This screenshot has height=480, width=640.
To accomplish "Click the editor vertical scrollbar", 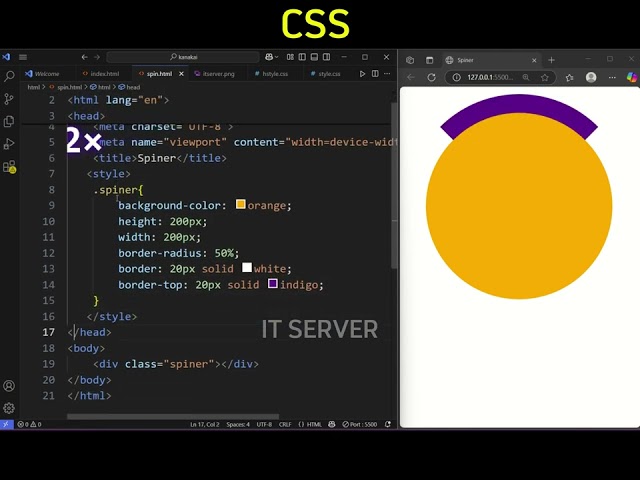I will 394,186.
